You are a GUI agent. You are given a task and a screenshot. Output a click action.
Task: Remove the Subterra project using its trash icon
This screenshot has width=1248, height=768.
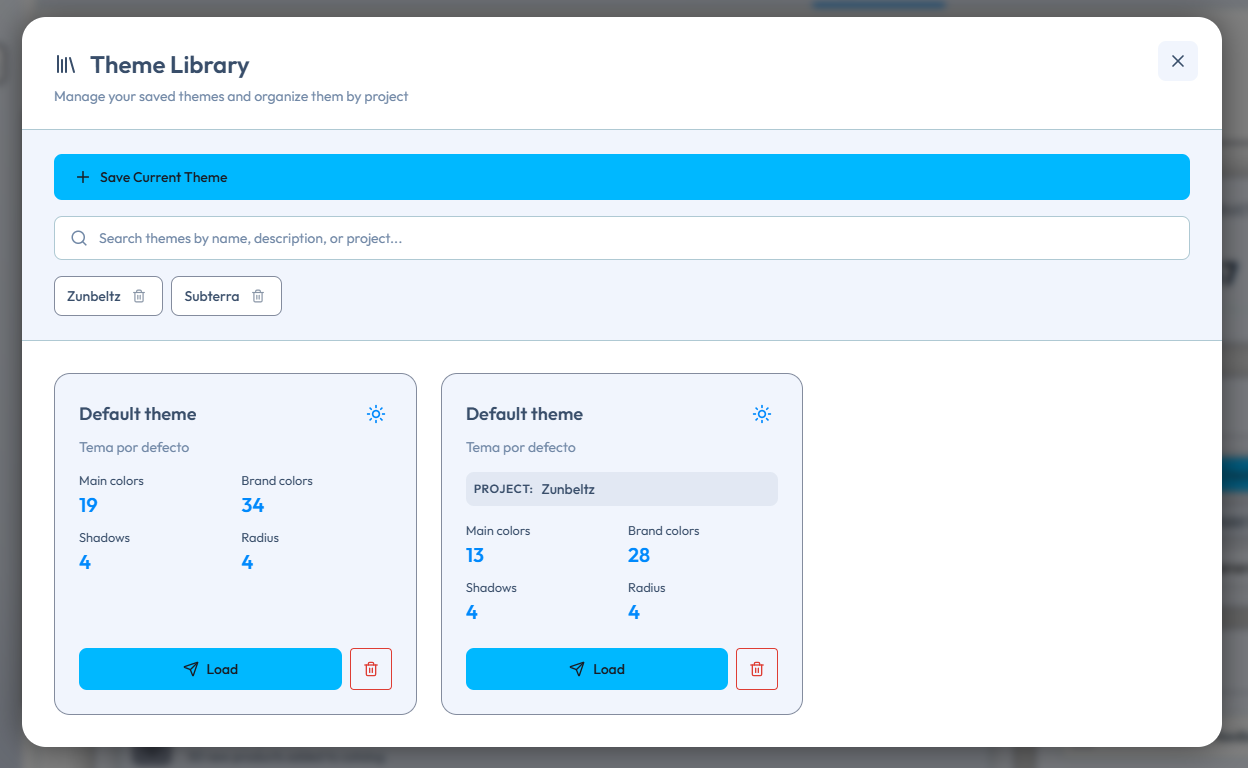pyautogui.click(x=258, y=296)
